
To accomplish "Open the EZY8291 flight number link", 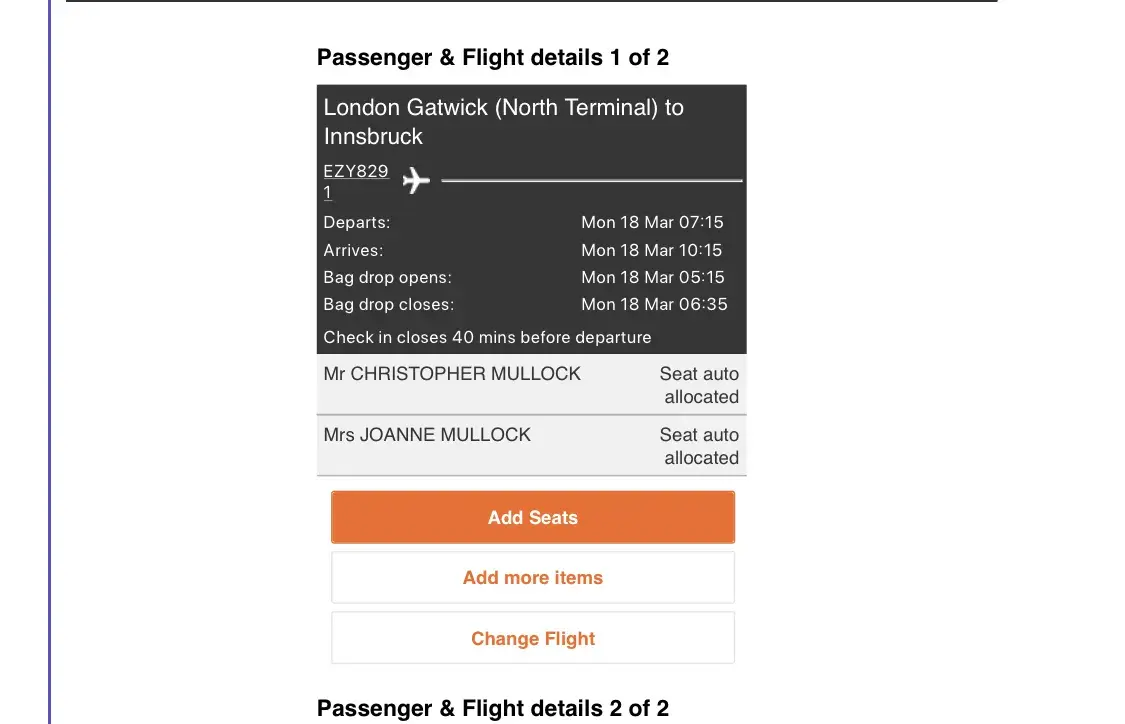I will coord(355,172).
